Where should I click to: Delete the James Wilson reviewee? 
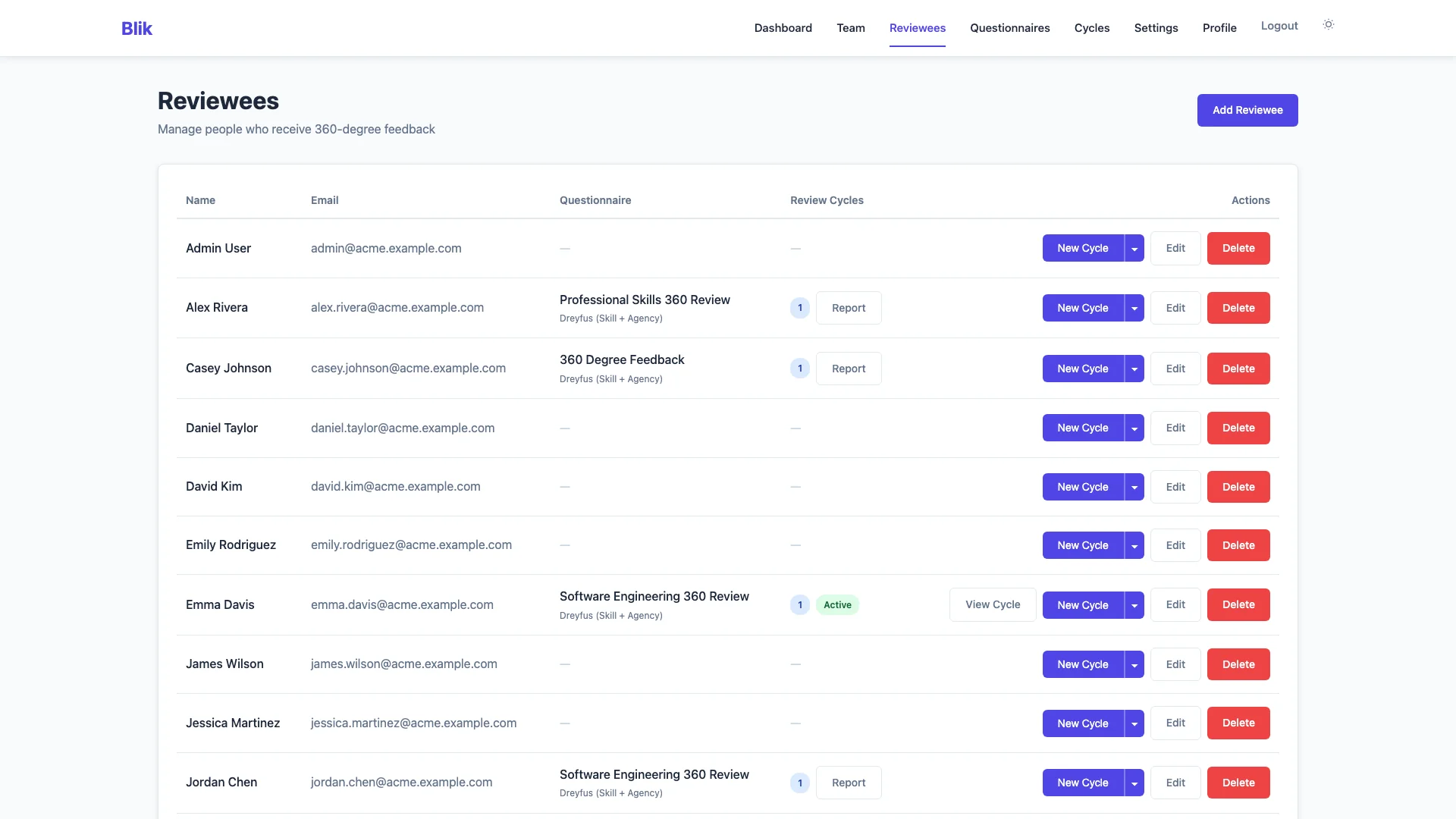coord(1238,664)
